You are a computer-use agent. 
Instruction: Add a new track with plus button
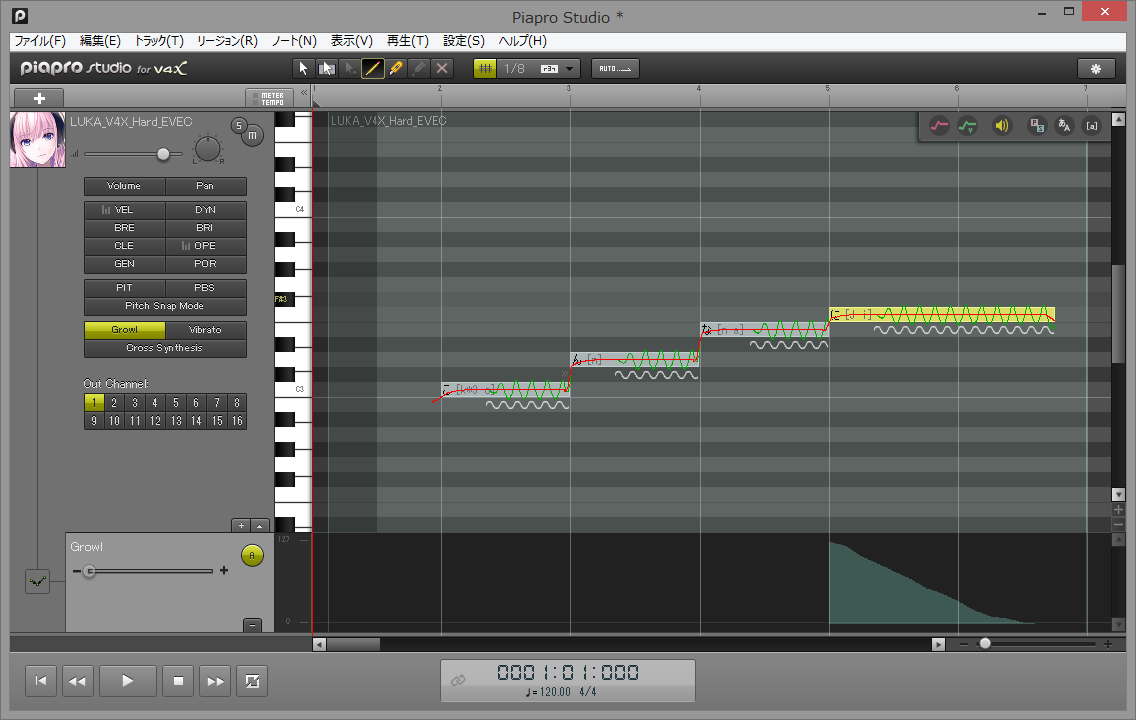tap(39, 98)
